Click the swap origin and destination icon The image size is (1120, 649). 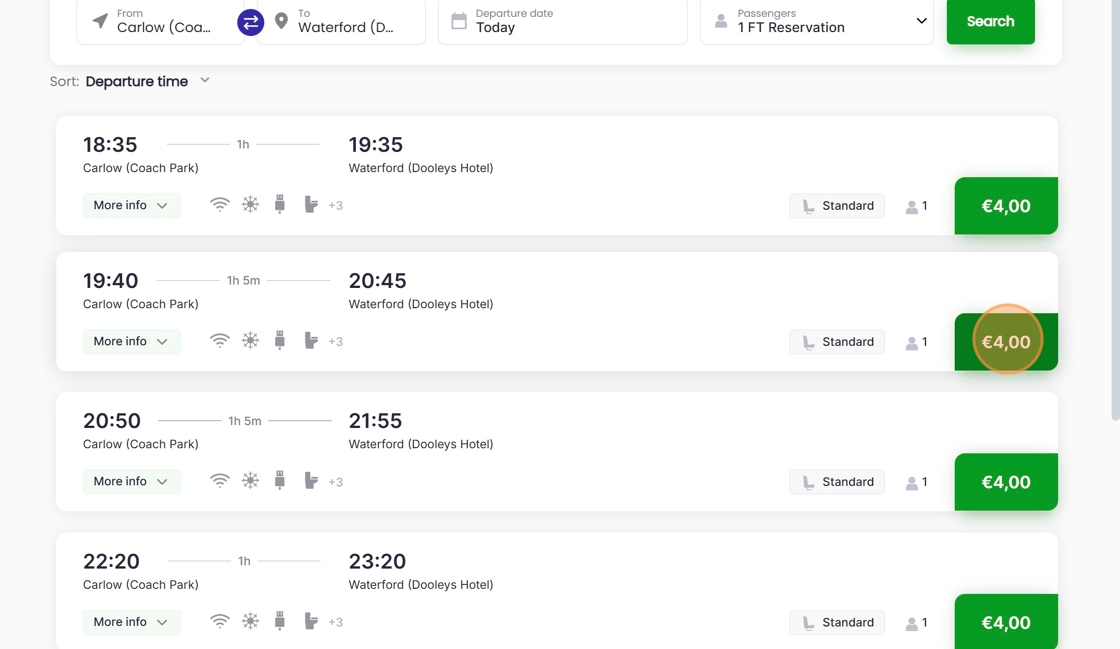click(250, 21)
